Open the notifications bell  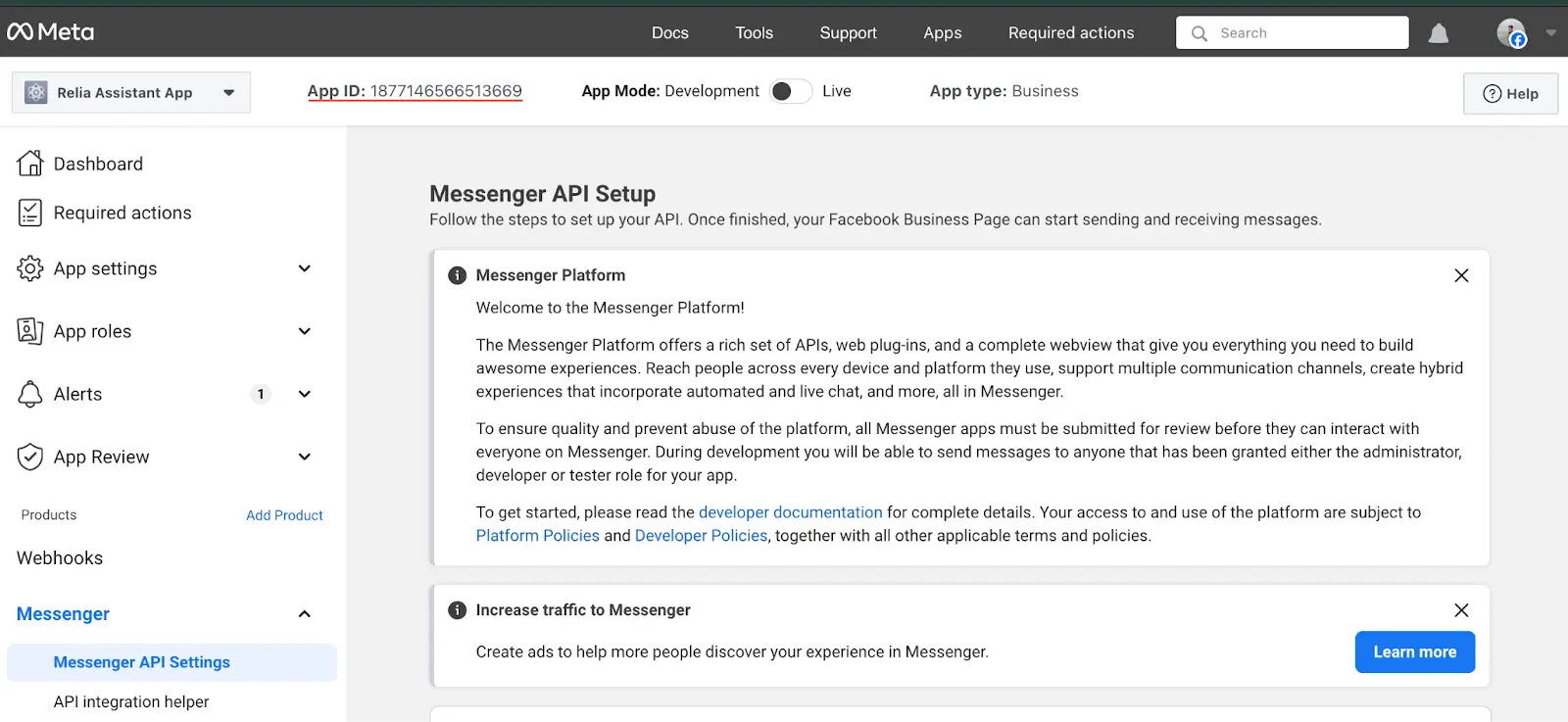(x=1438, y=33)
